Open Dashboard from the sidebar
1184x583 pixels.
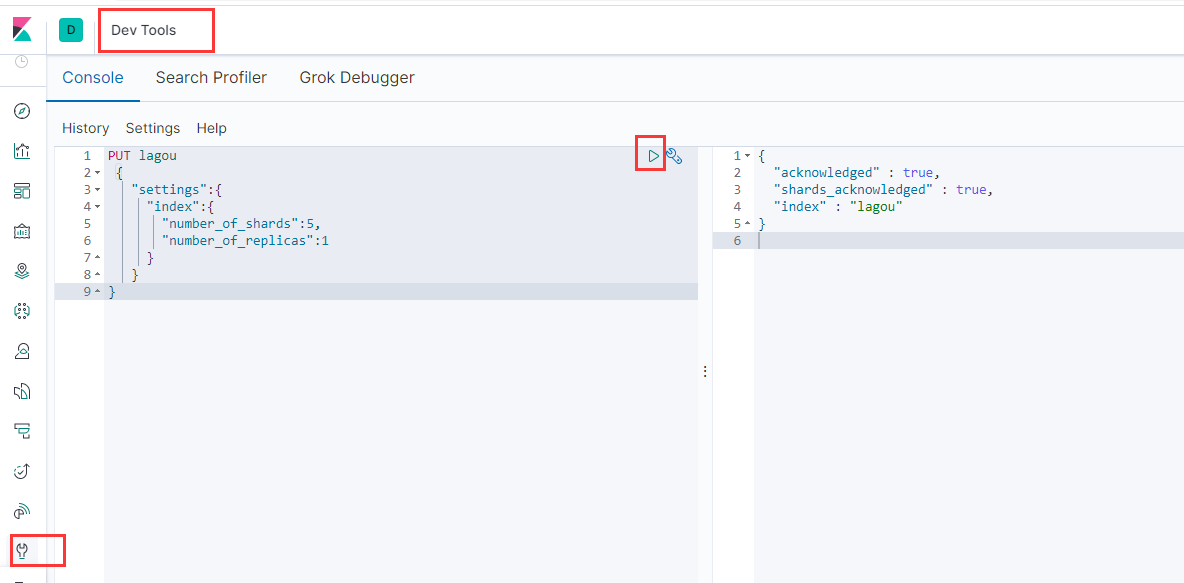click(x=22, y=191)
